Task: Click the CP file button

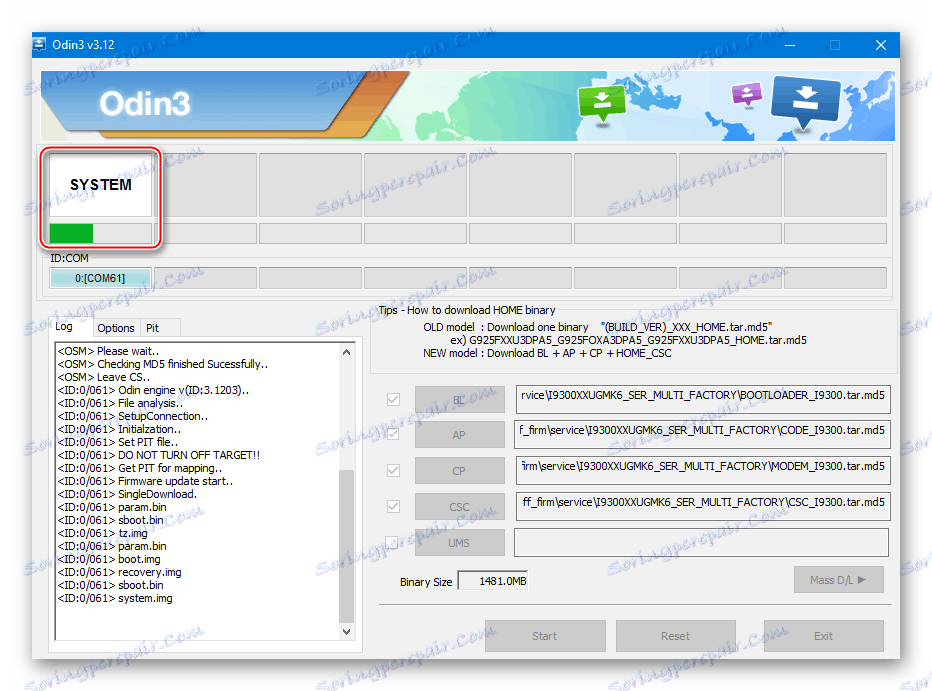Action: [x=459, y=471]
